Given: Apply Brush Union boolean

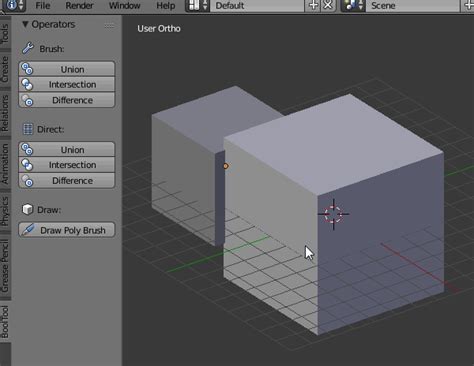Looking at the screenshot, I should [67, 69].
